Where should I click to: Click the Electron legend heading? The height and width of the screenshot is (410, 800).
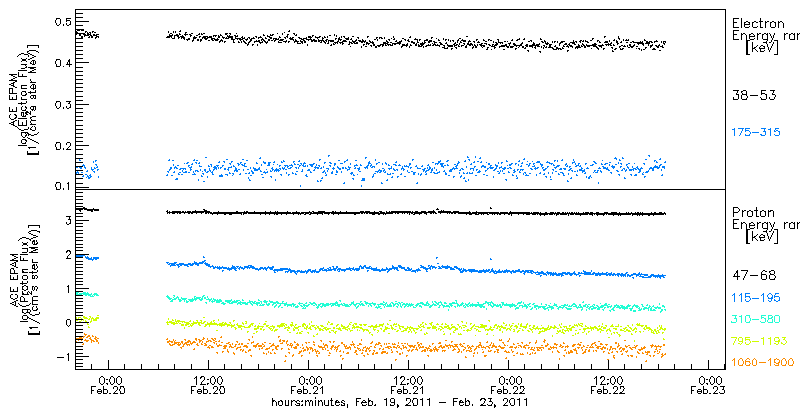[758, 23]
